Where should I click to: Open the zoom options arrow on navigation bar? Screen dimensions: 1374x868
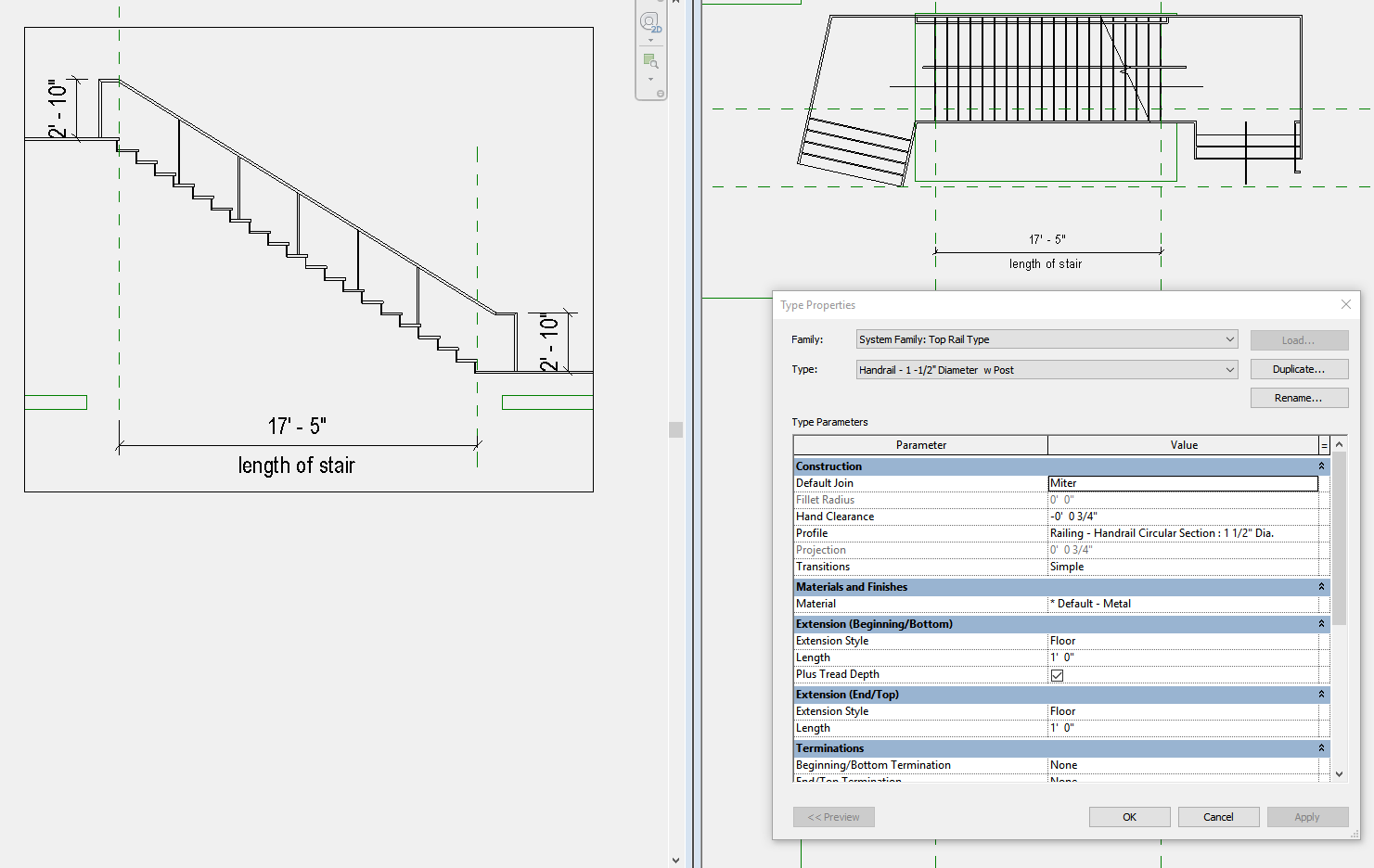[650, 79]
